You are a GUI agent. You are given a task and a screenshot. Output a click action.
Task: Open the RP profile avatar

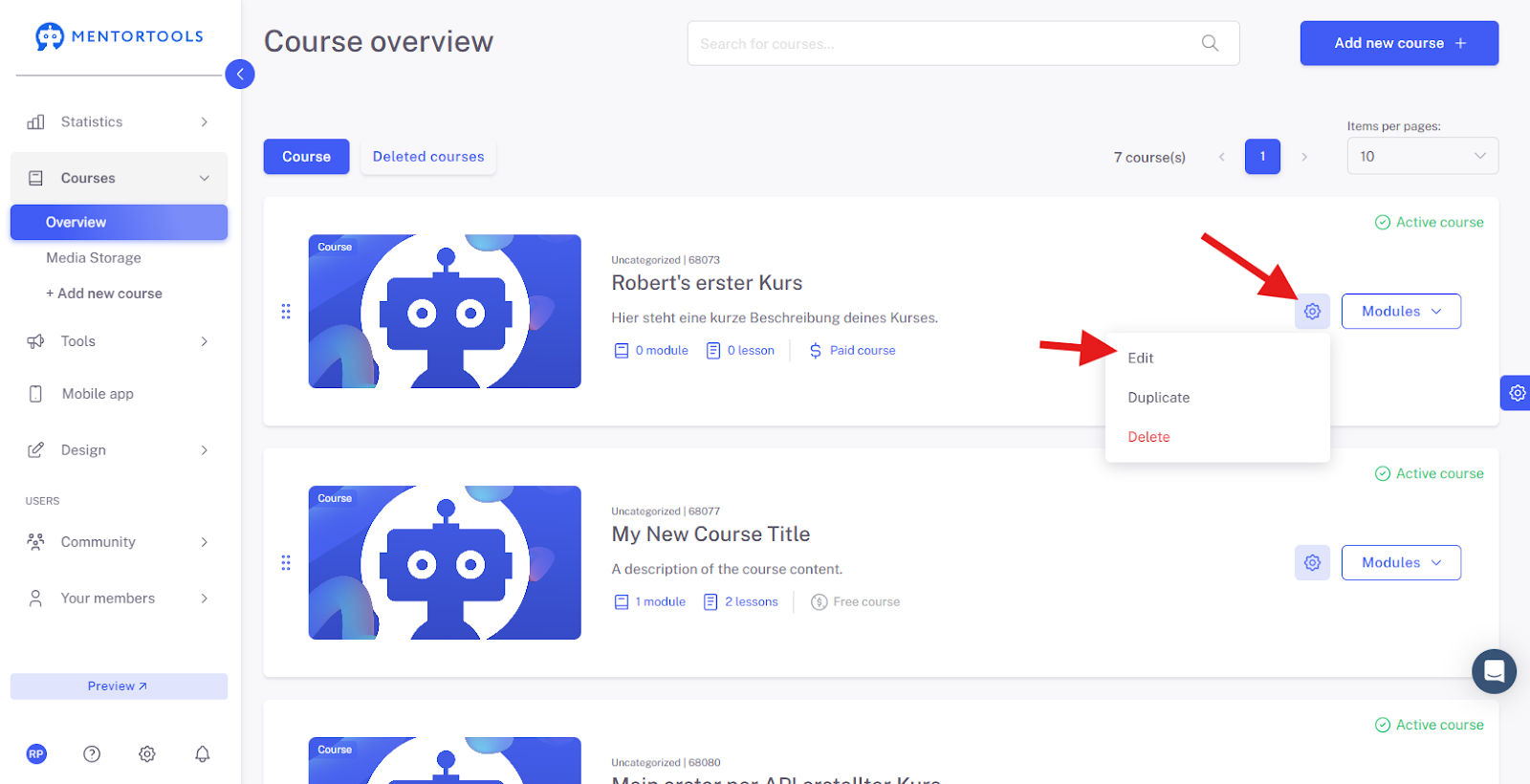coord(36,754)
